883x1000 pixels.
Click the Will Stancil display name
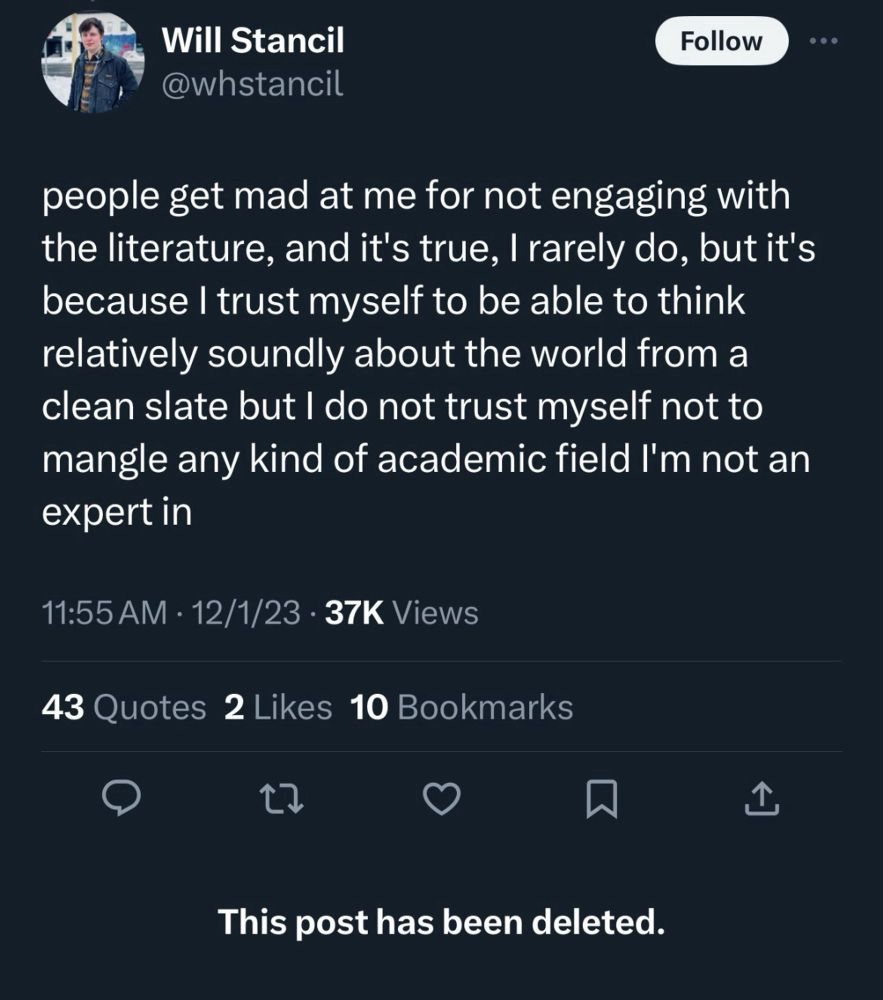point(252,40)
